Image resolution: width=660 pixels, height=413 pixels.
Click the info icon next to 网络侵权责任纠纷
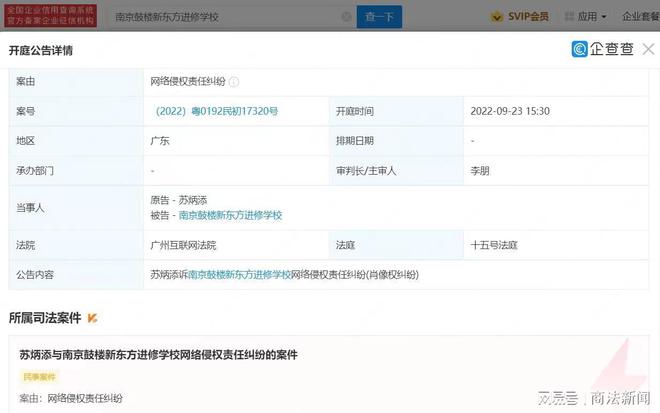(x=234, y=82)
